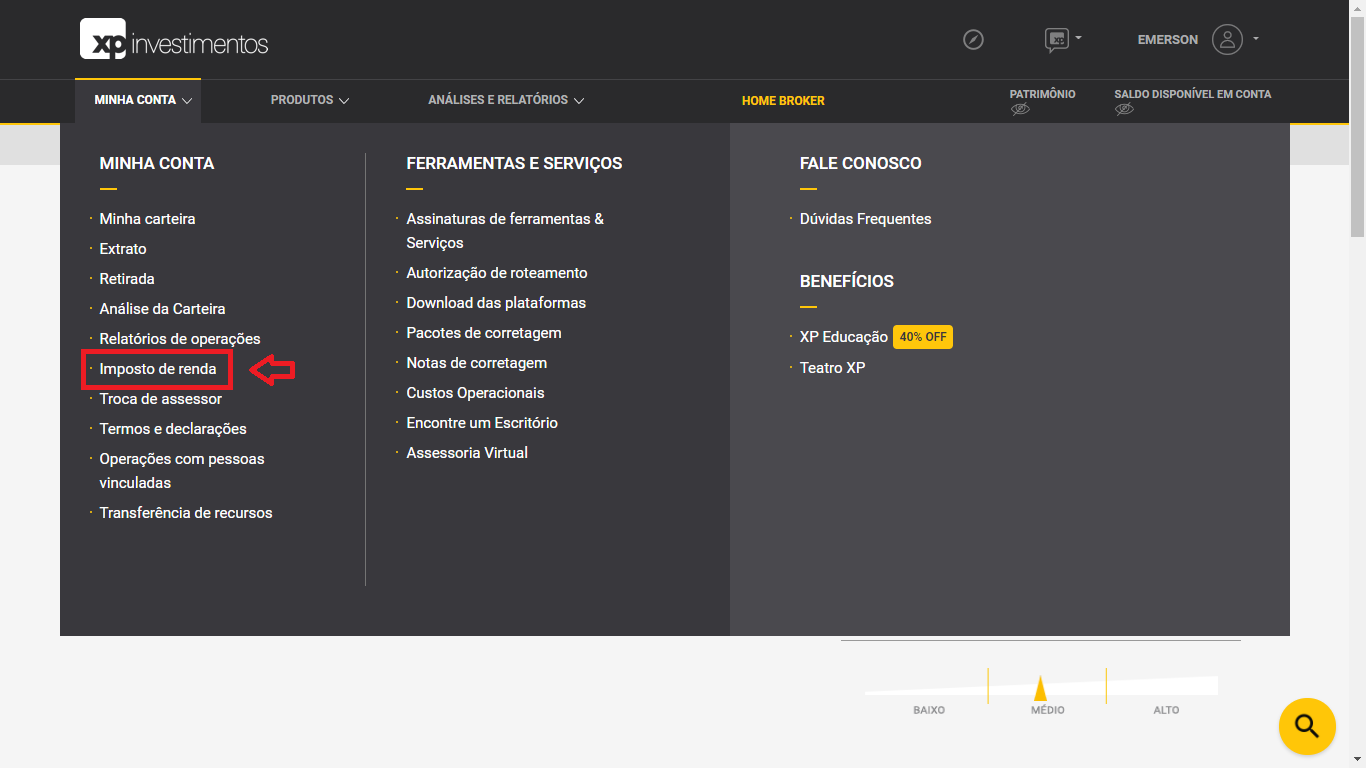This screenshot has width=1366, height=768.
Task: Open Notas de corretagem
Action: 477,363
